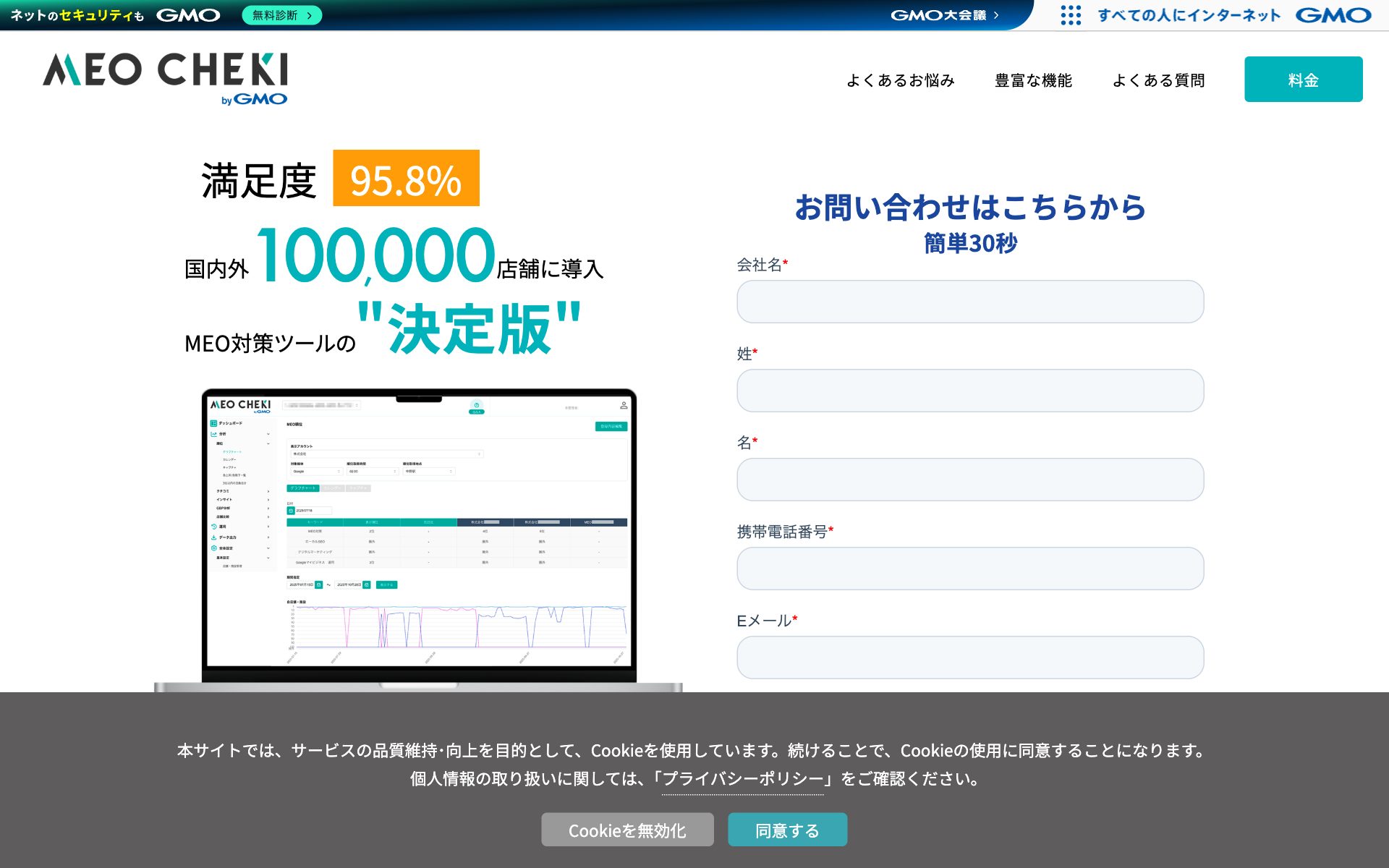Click the すべての人にインターネット text link

point(1189,15)
